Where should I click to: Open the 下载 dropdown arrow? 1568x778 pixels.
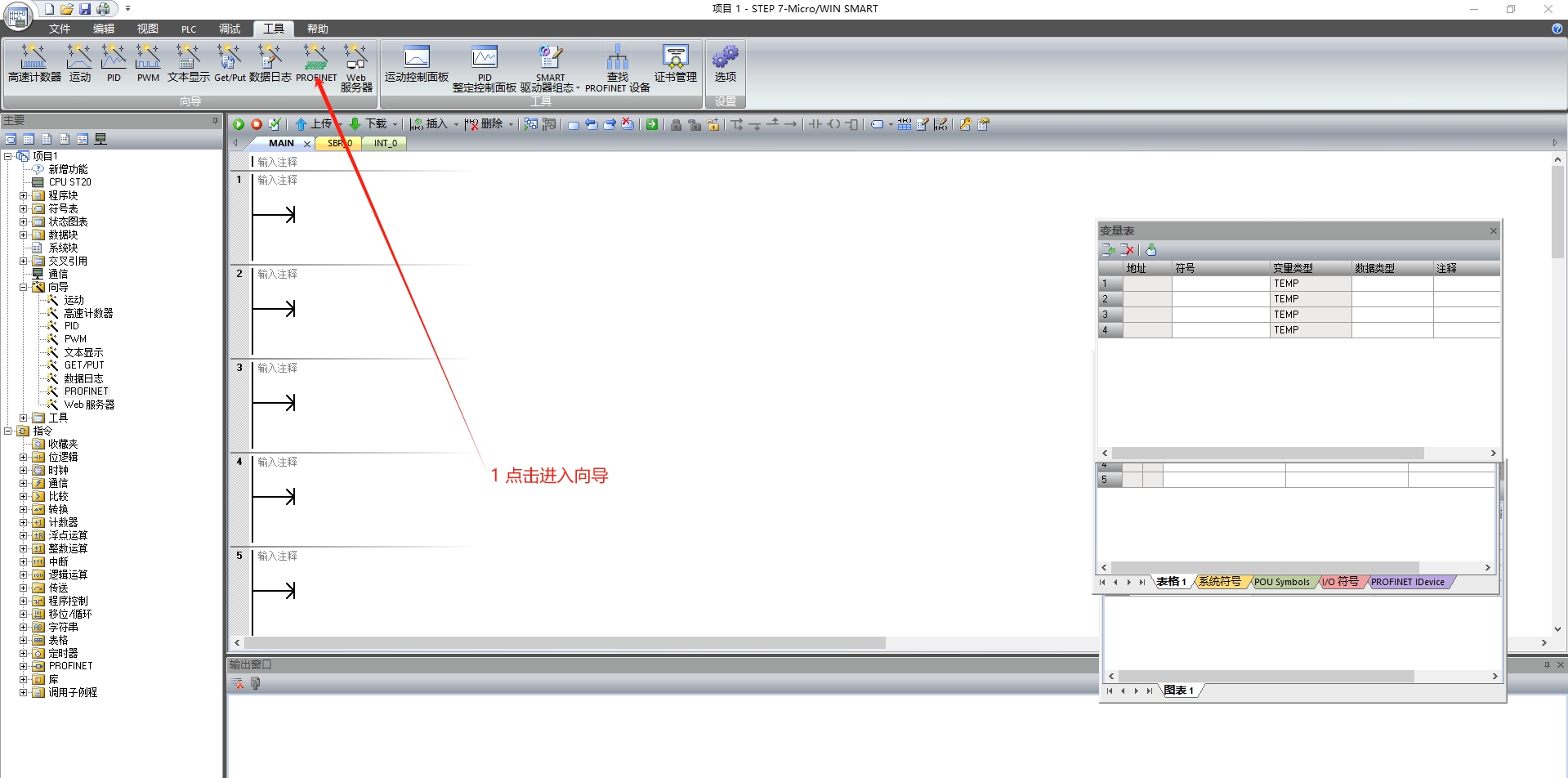(x=395, y=125)
